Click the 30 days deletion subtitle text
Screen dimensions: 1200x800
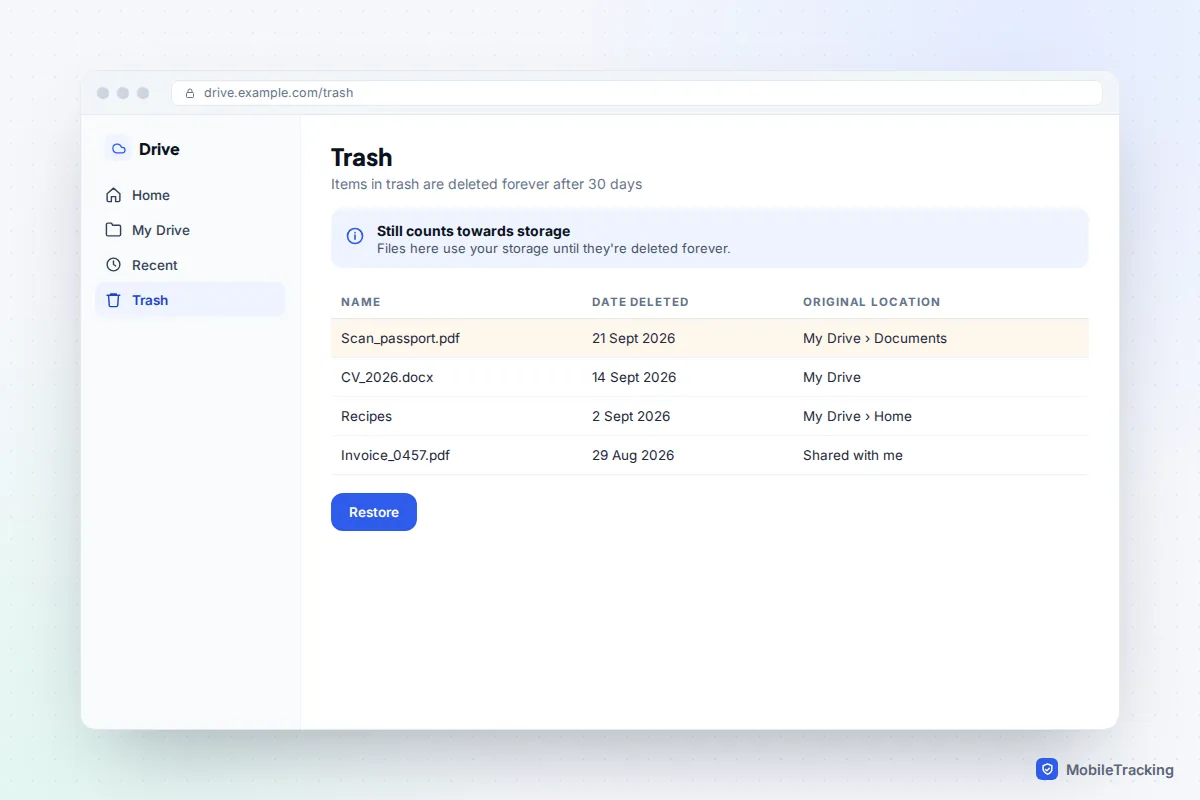[487, 184]
